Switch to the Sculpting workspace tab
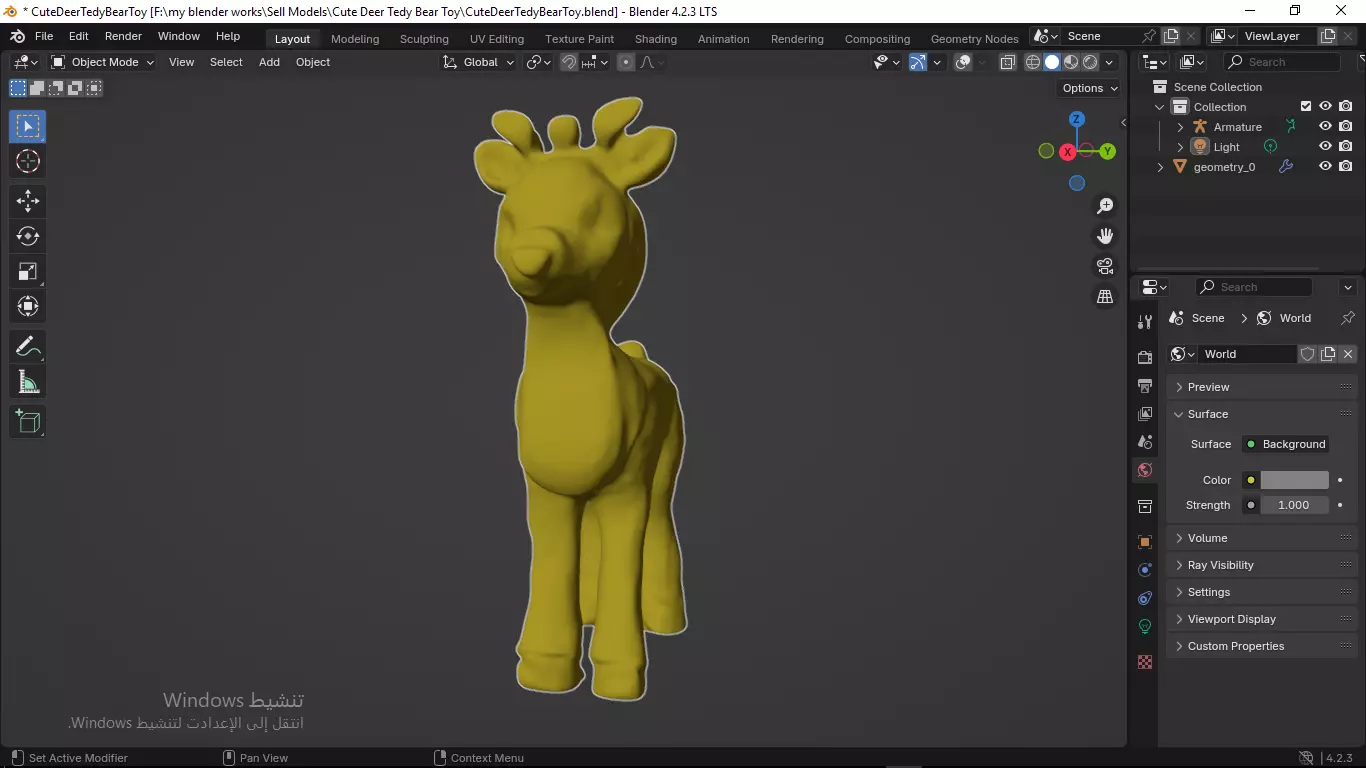The width and height of the screenshot is (1366, 768). pos(424,39)
